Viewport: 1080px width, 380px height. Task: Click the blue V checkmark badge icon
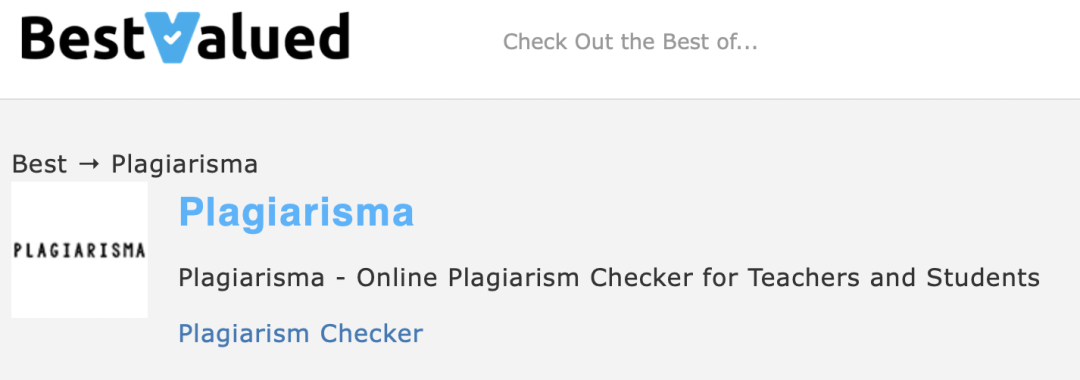click(172, 37)
